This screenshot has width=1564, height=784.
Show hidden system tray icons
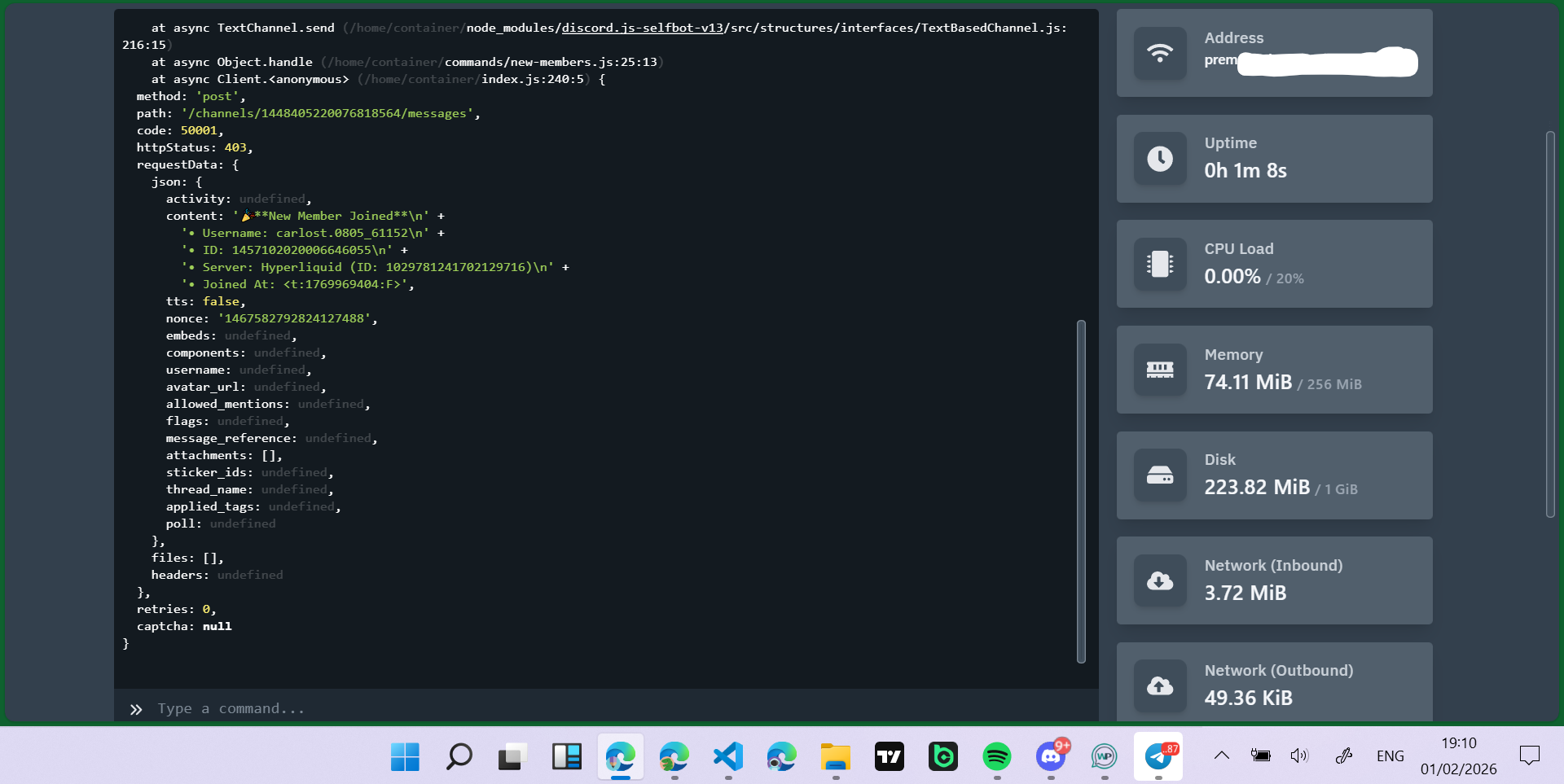[x=1222, y=756]
